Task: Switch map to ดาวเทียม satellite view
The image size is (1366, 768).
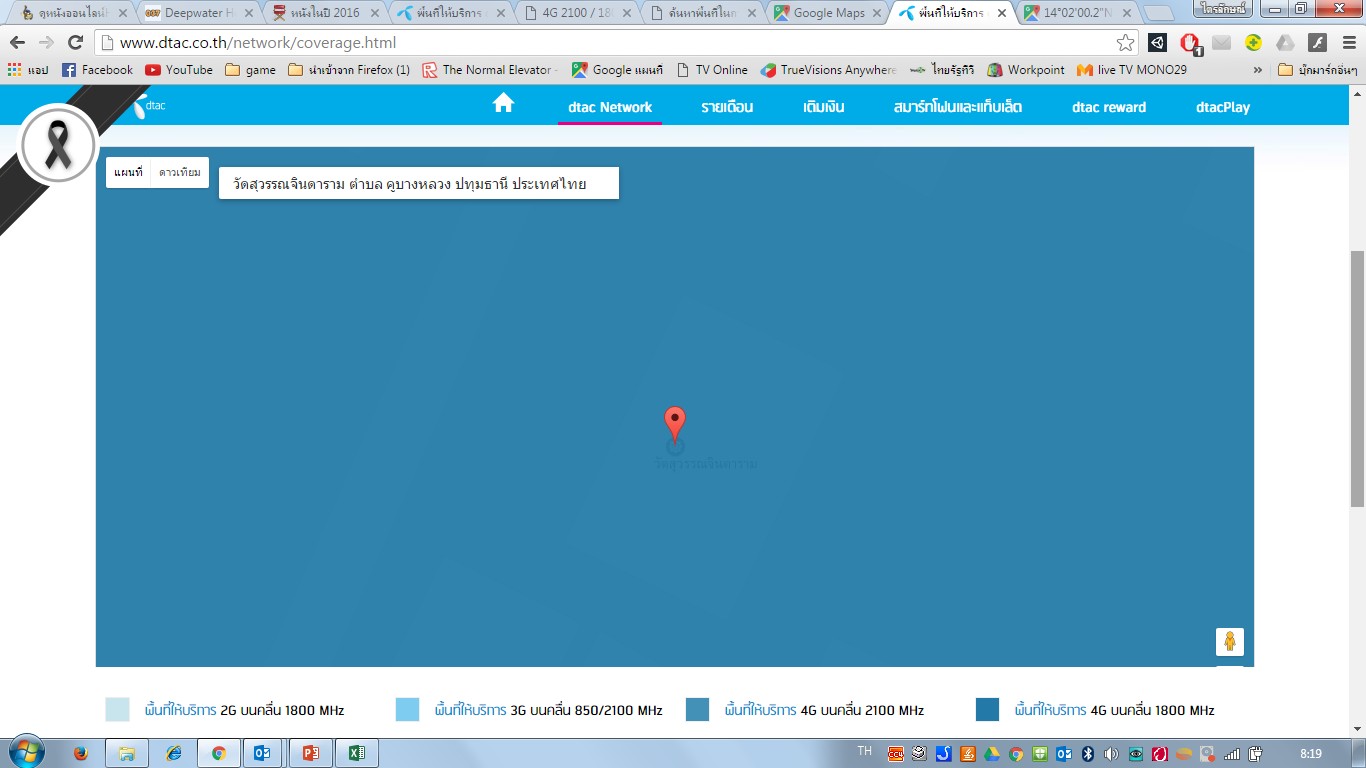Action: [180, 172]
